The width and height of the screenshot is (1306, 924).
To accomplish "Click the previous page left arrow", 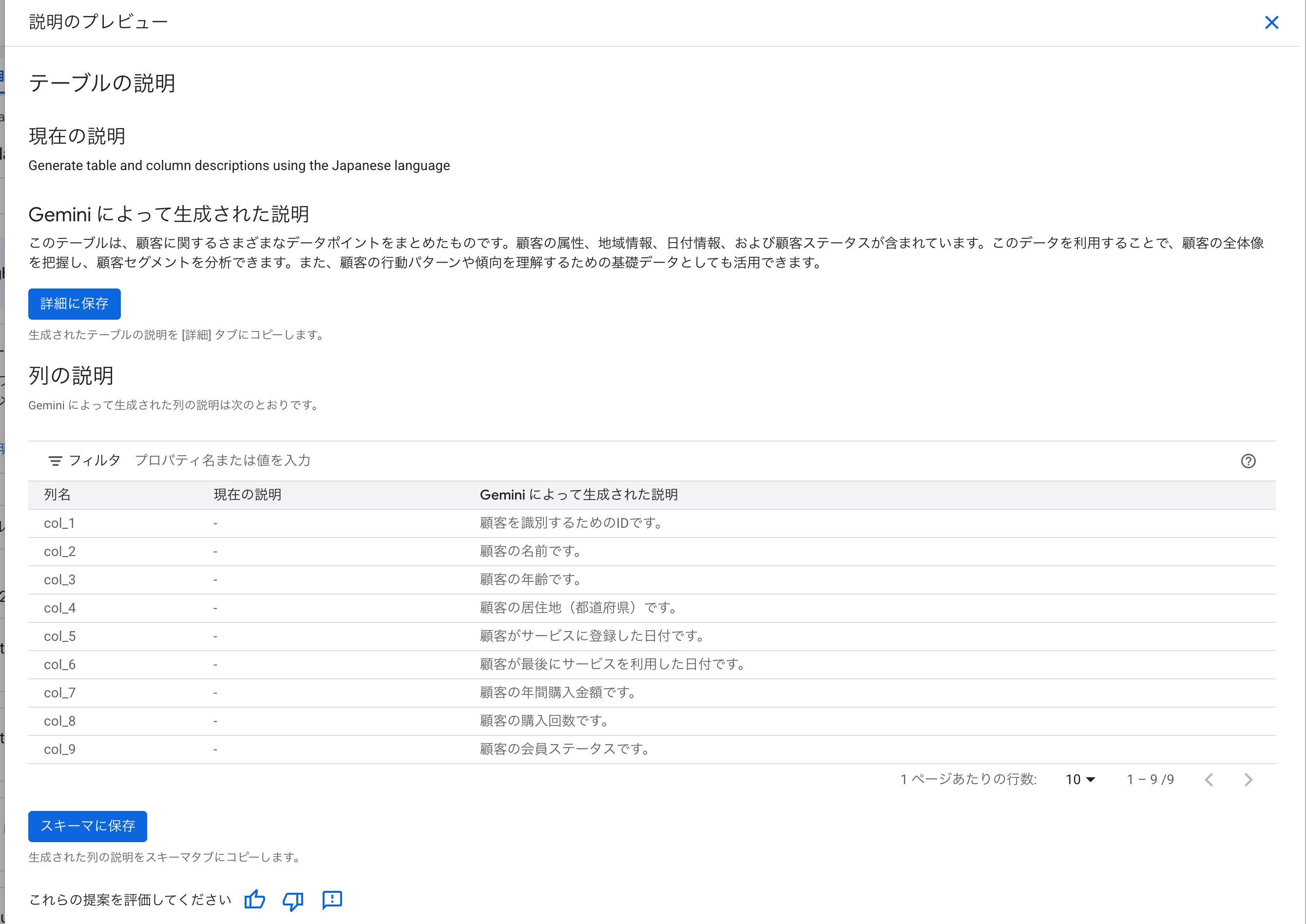I will (1210, 779).
